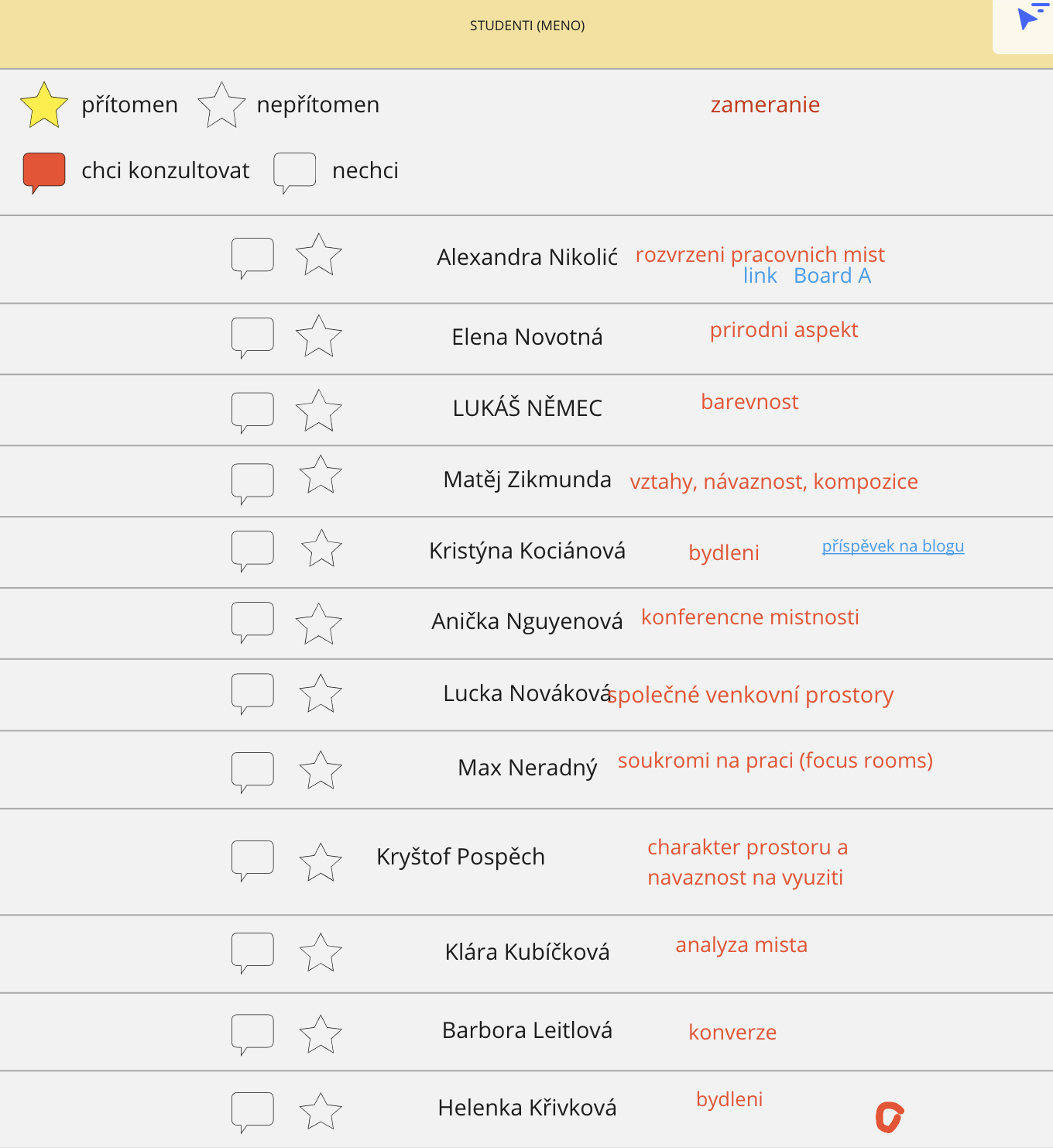This screenshot has width=1053, height=1148.
Task: Click the empty nepřítomen star icon
Action: click(221, 105)
